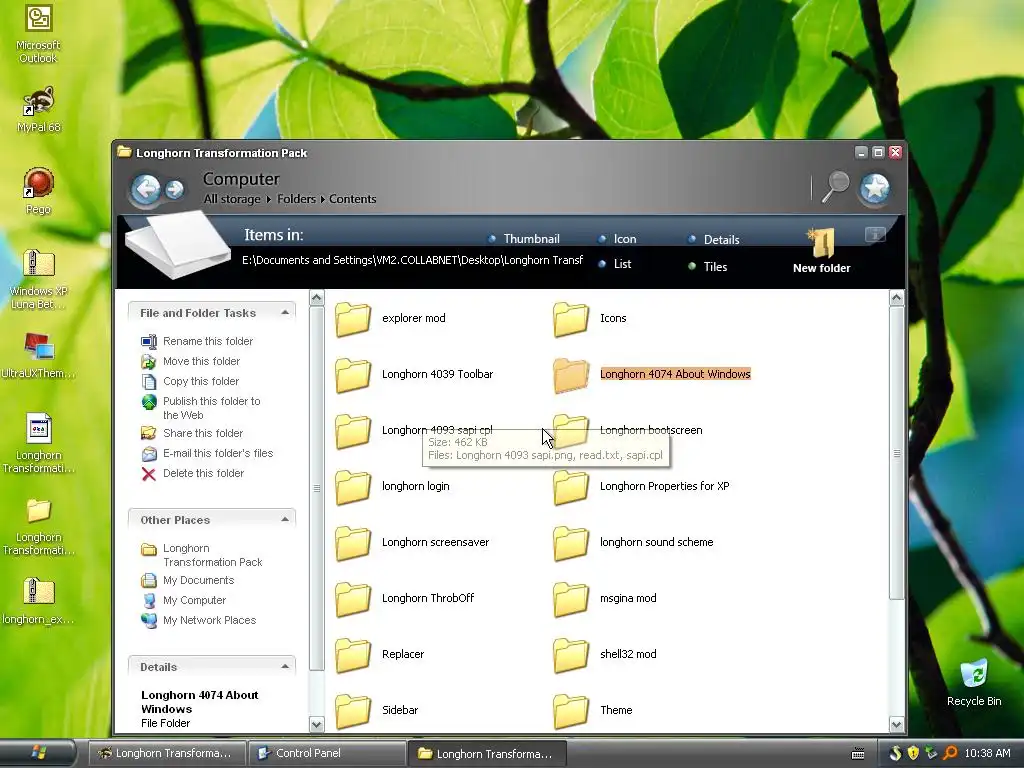Select the shell32 mod folder
The image size is (1024, 768).
[x=605, y=655]
